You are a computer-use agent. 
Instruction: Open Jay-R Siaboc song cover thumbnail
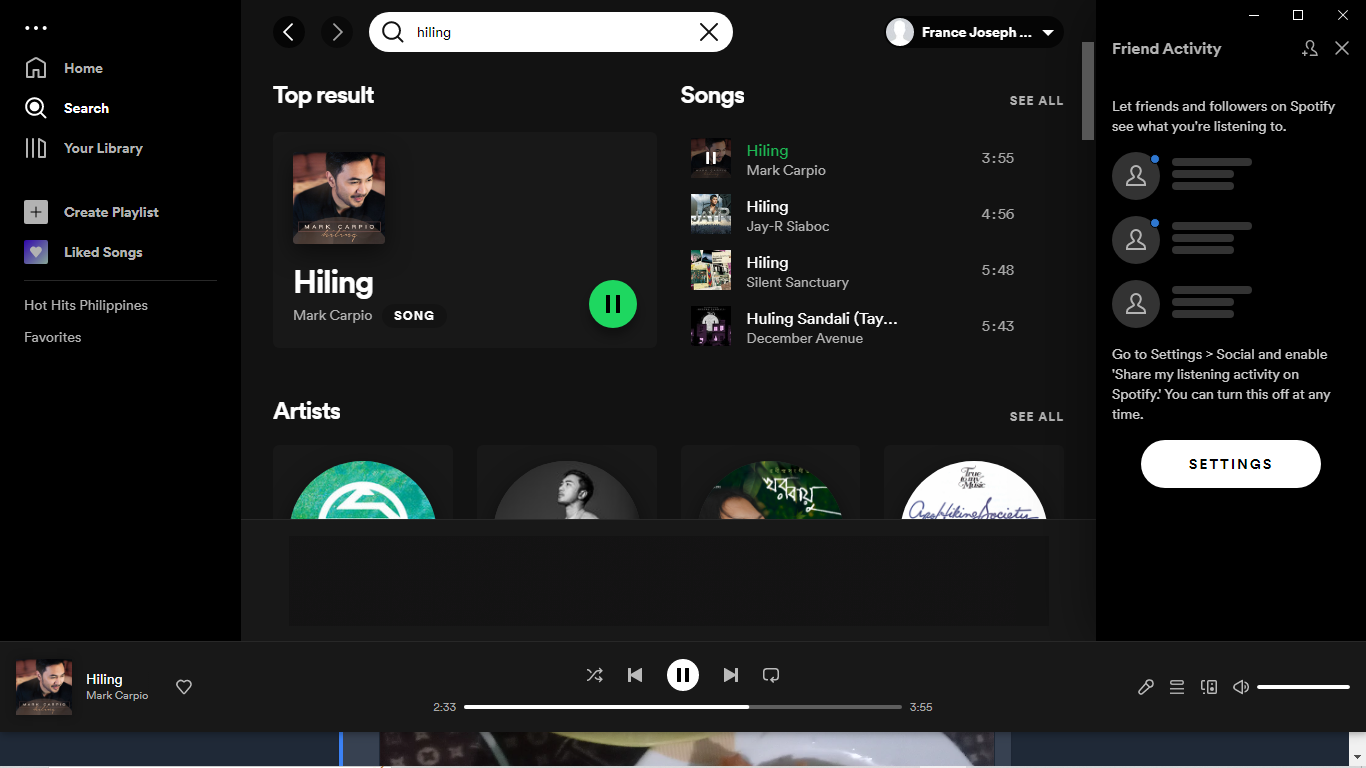pyautogui.click(x=711, y=214)
